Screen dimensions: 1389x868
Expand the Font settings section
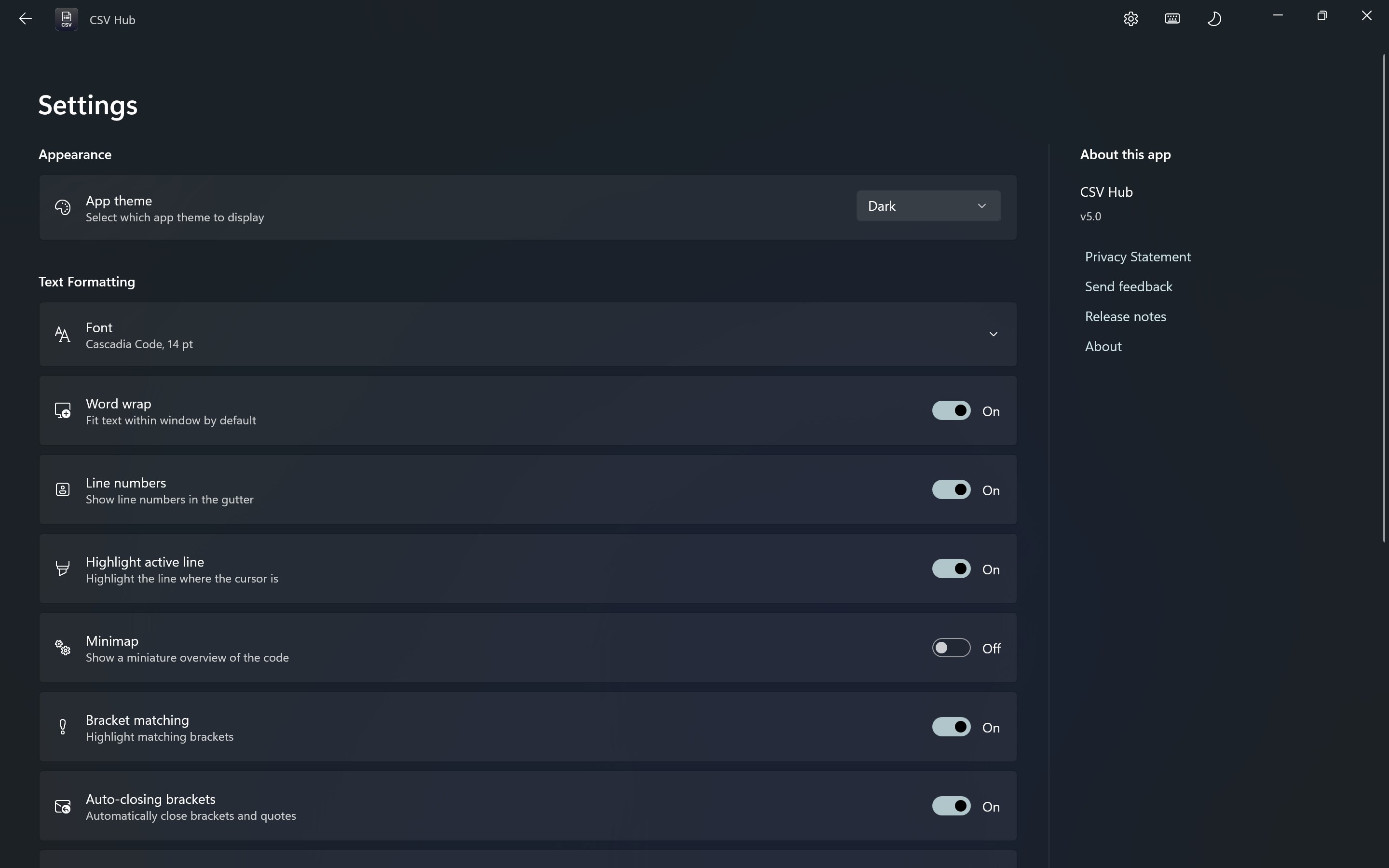(993, 334)
